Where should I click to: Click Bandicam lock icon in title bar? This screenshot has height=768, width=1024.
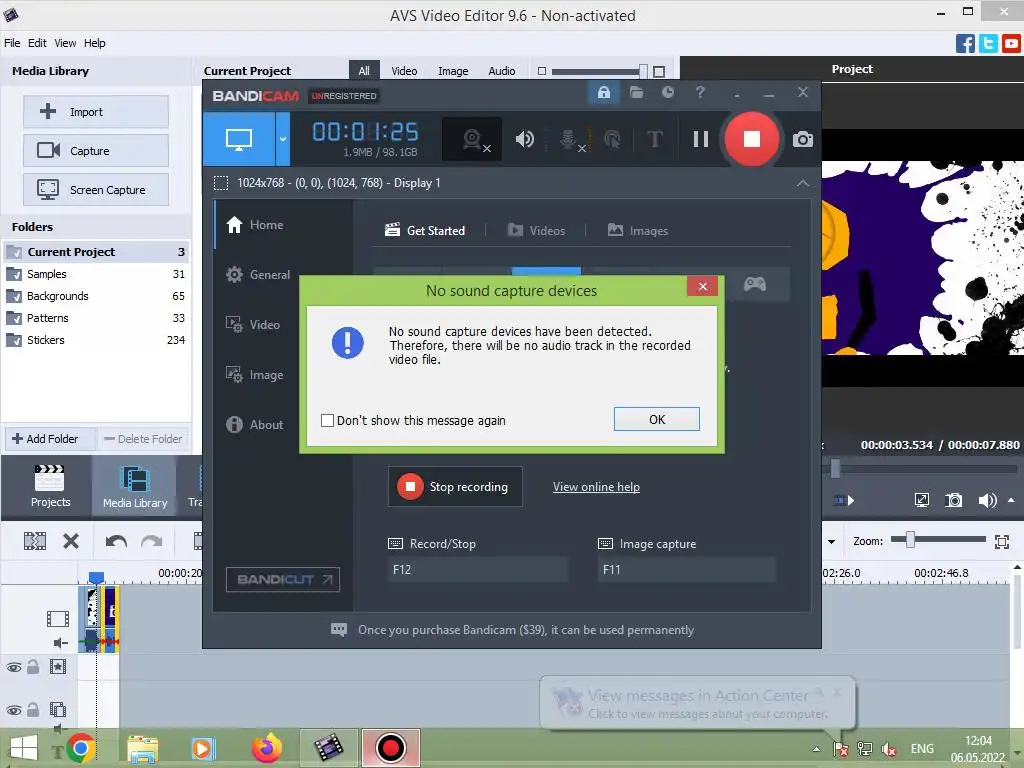pos(604,93)
